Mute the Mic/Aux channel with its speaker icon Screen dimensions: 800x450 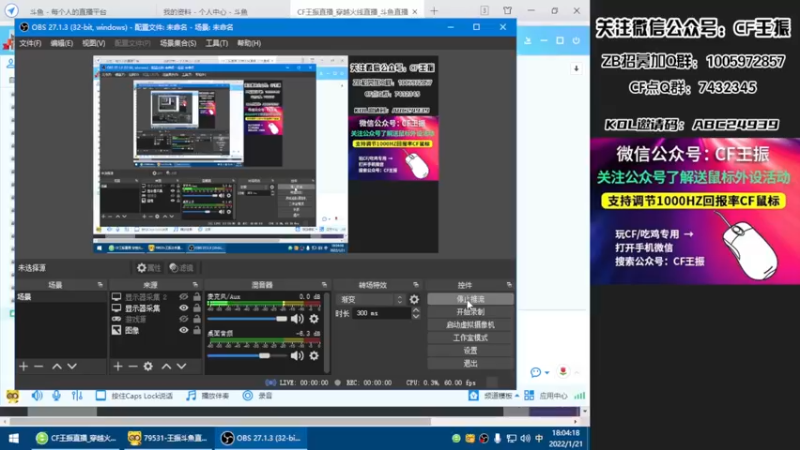pos(297,319)
